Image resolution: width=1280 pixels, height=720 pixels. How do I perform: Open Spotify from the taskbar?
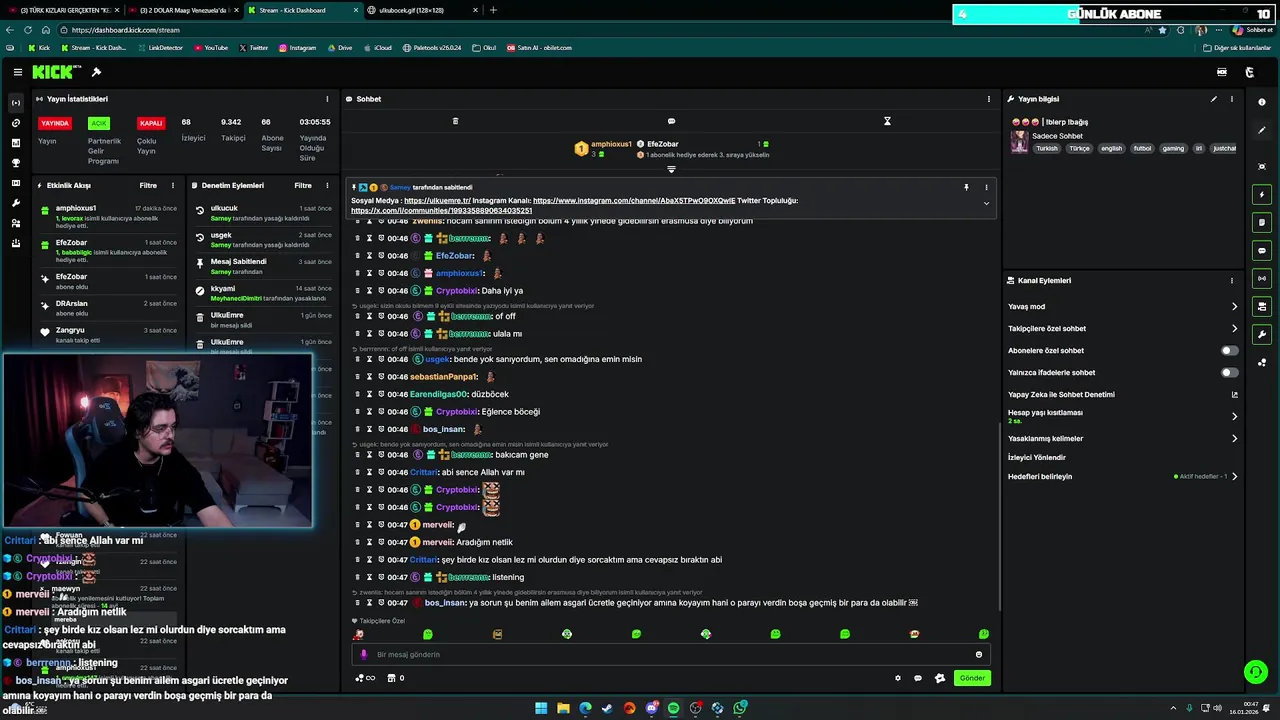(673, 708)
